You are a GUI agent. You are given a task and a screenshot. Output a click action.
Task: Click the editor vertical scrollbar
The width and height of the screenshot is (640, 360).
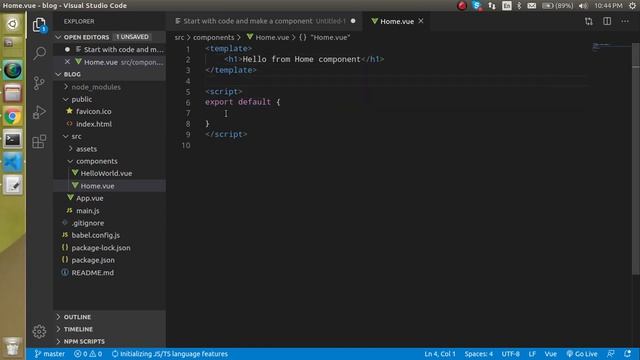(636, 159)
